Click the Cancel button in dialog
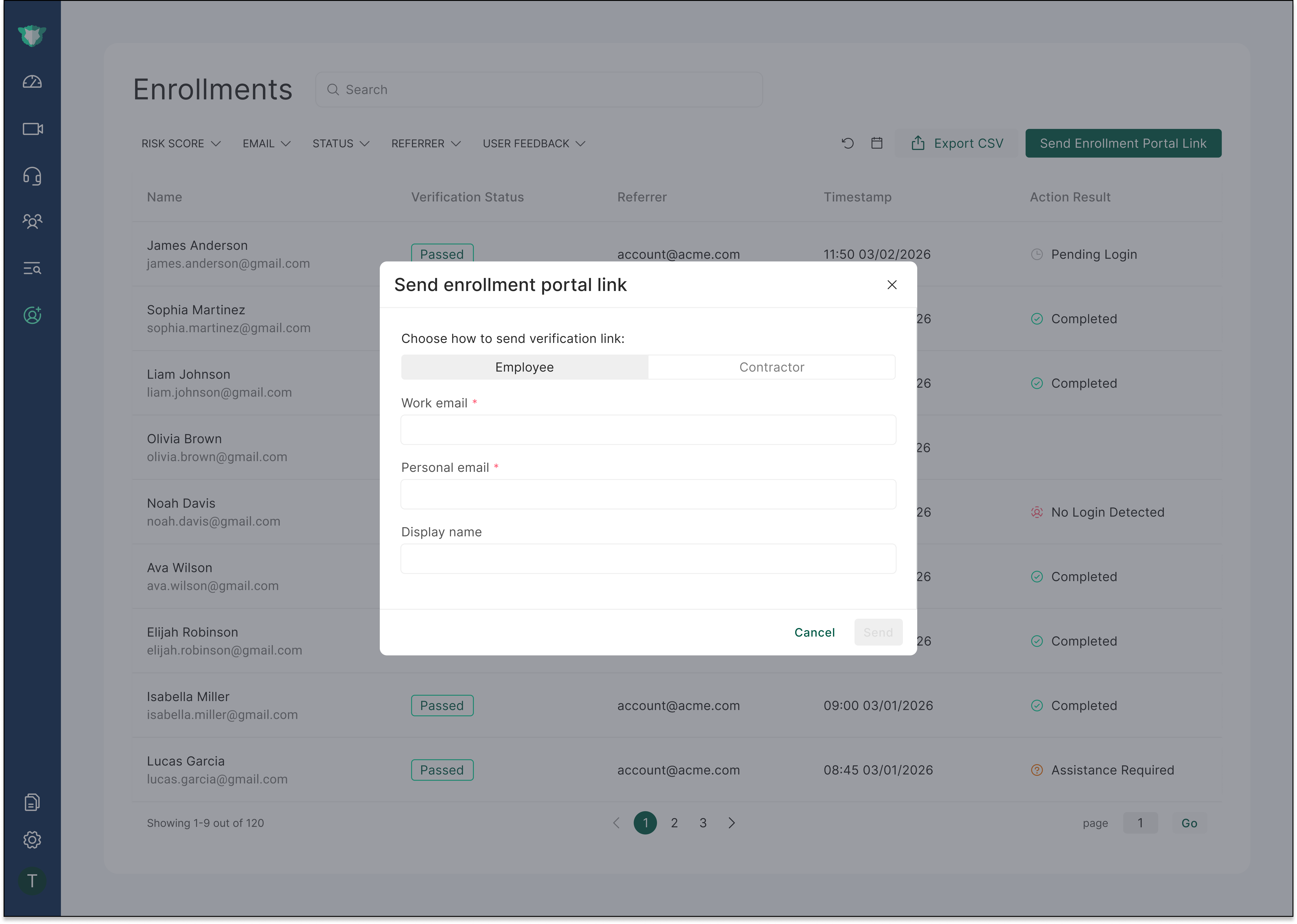This screenshot has width=1297, height=924. point(814,632)
